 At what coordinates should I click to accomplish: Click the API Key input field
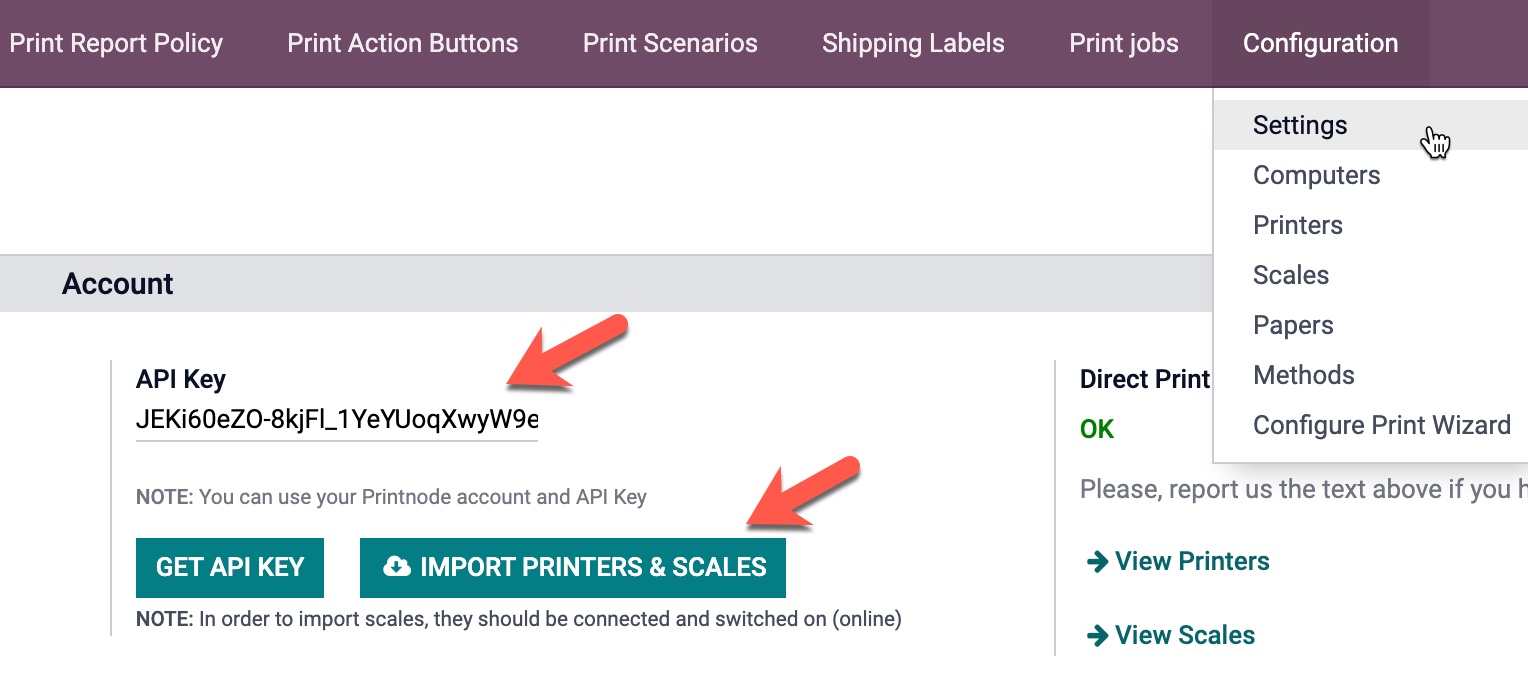pyautogui.click(x=337, y=419)
